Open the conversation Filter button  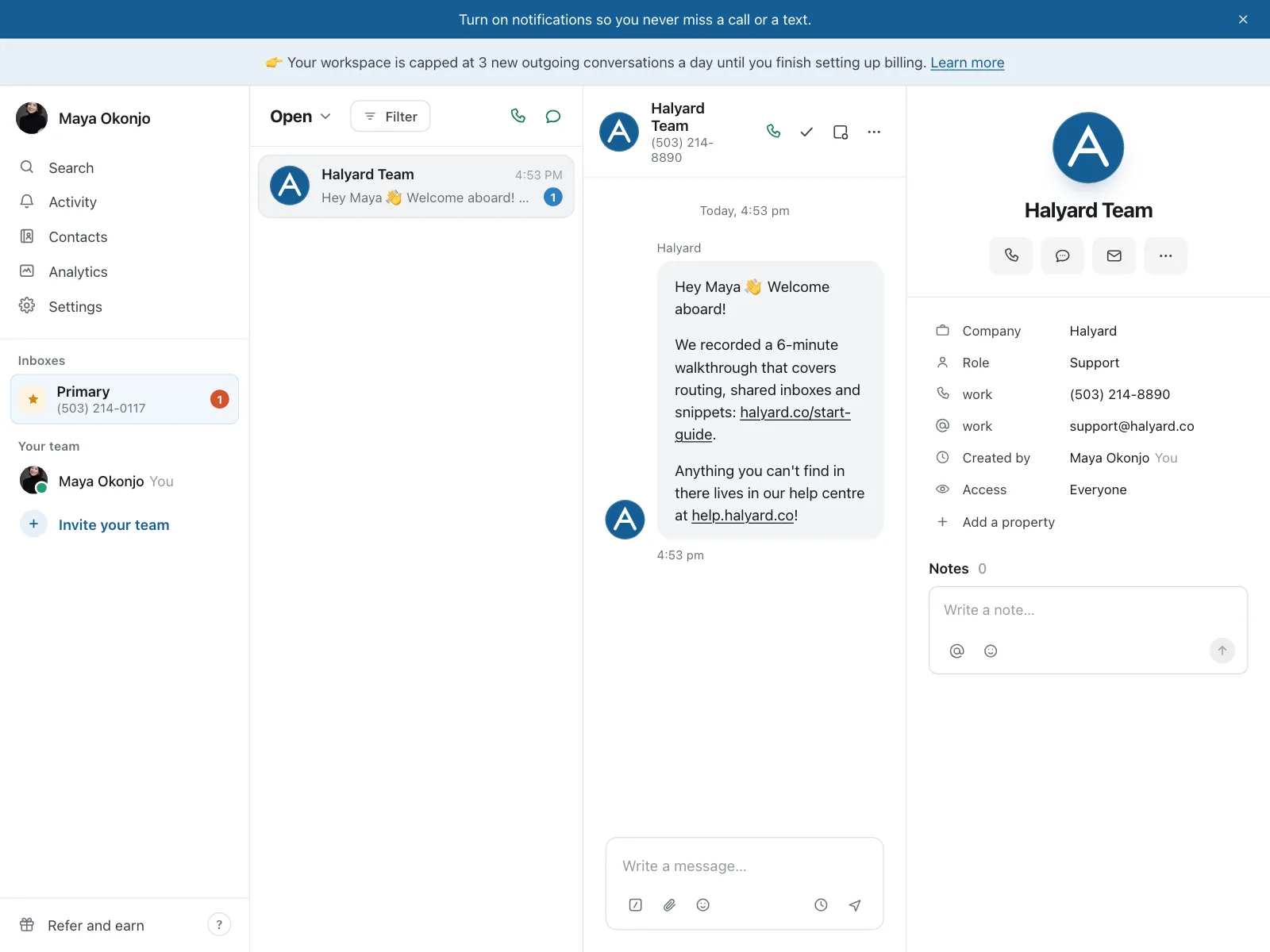point(391,117)
